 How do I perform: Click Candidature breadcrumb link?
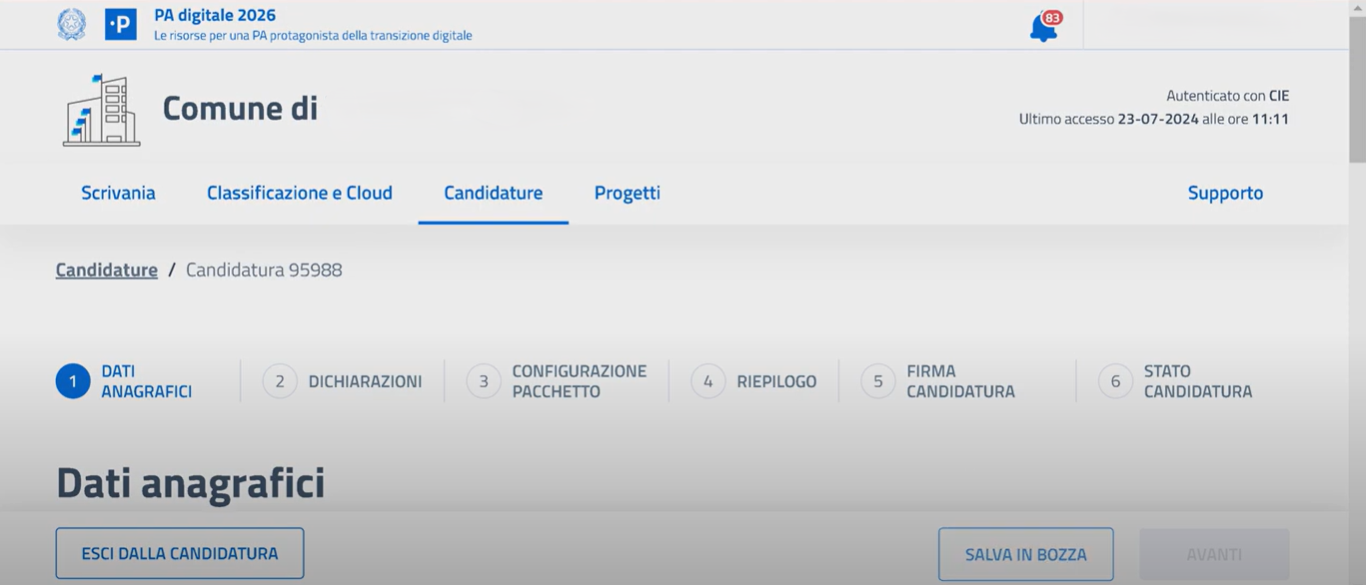click(107, 270)
